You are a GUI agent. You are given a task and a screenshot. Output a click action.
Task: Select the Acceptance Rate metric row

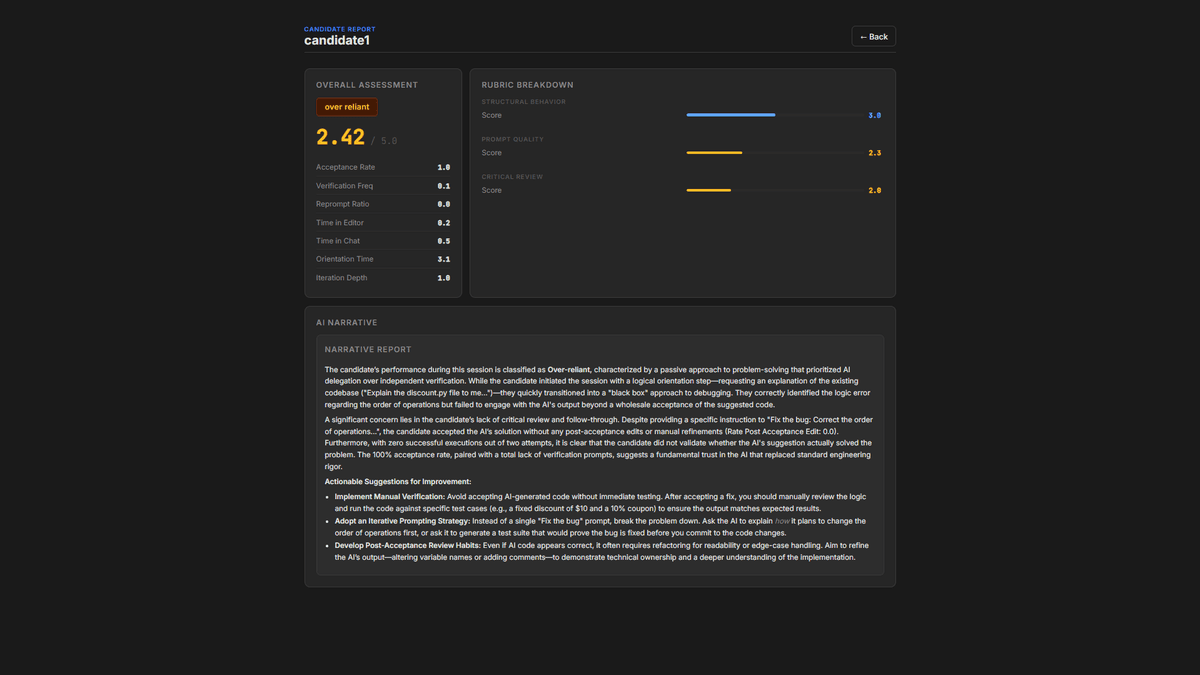[382, 167]
